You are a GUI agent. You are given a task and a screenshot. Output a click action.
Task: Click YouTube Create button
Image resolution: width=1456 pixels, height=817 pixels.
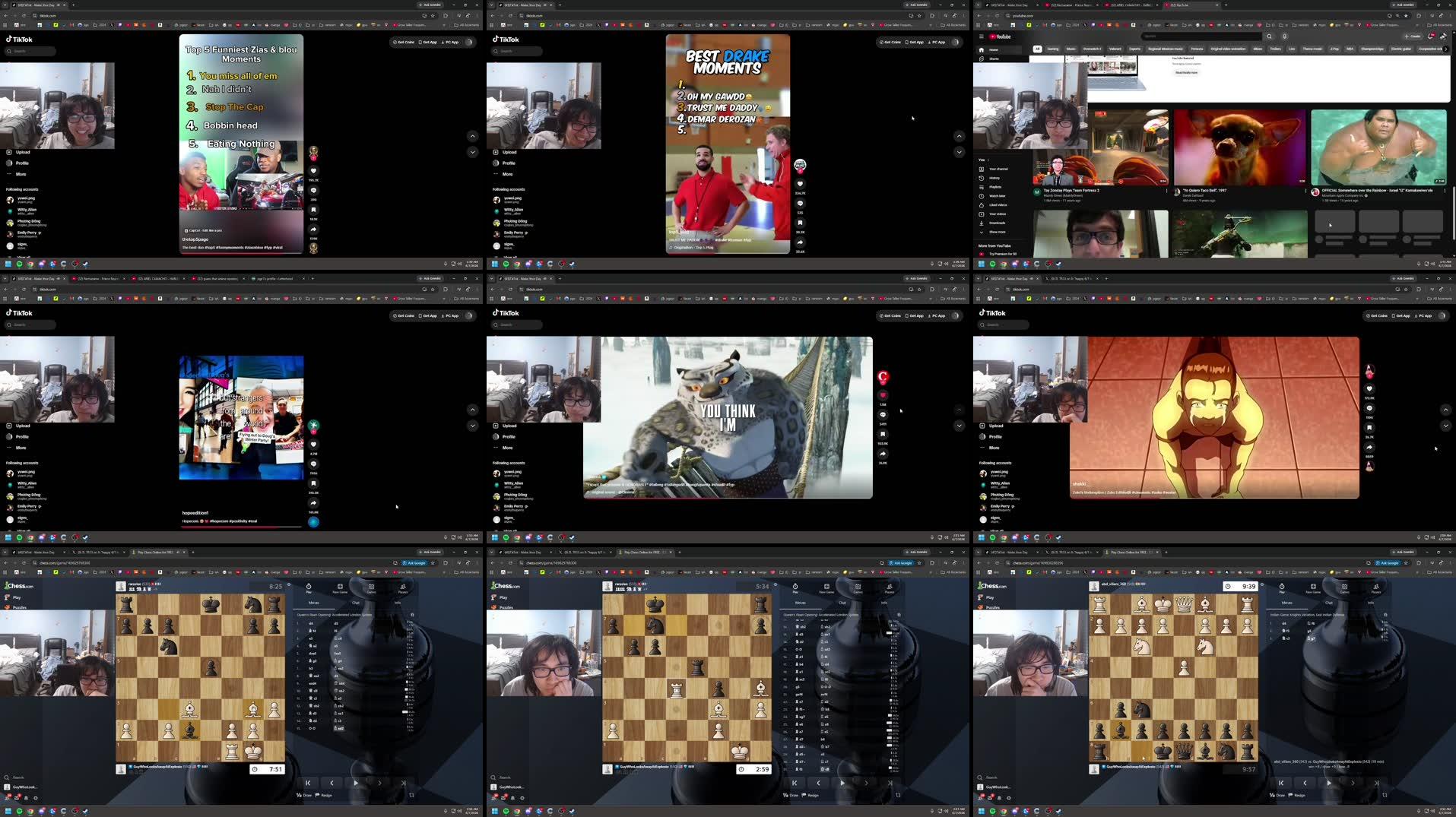[x=1412, y=36]
